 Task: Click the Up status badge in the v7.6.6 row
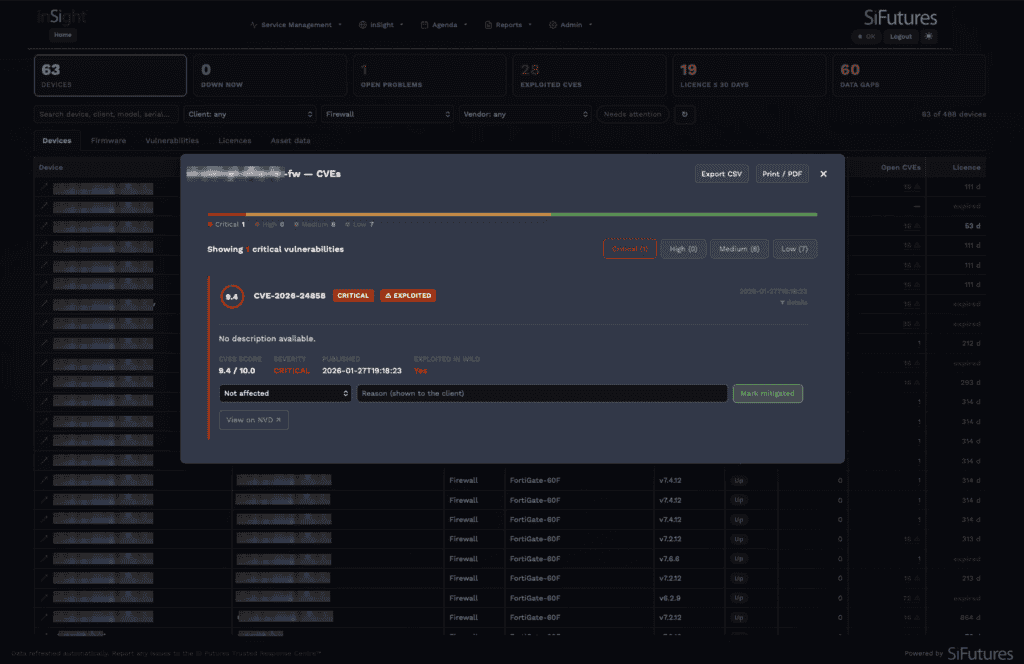tap(739, 559)
